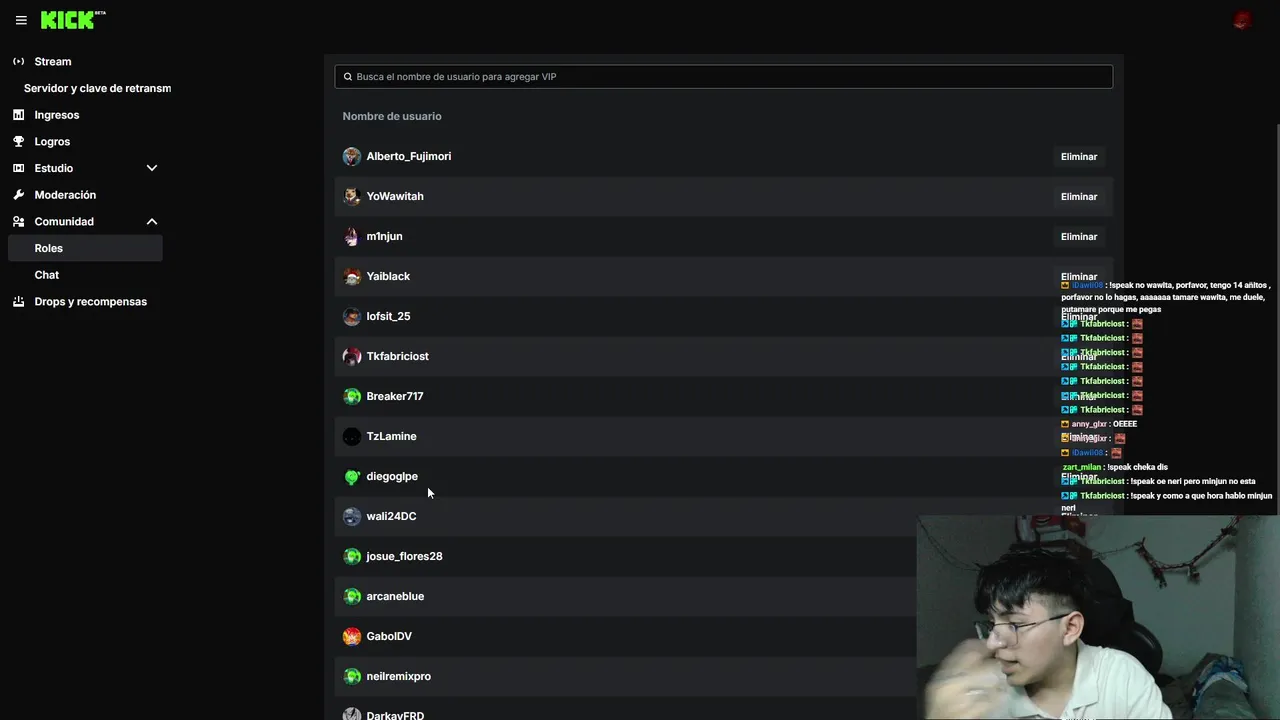Image resolution: width=1280 pixels, height=720 pixels.
Task: Click the Kick logo
Action: pos(68,20)
